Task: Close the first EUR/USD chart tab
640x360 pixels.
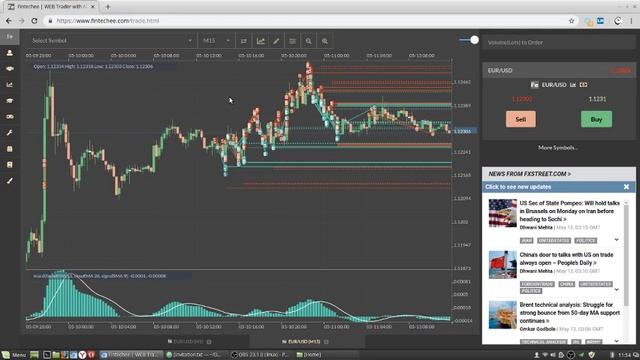Action: click(x=209, y=342)
